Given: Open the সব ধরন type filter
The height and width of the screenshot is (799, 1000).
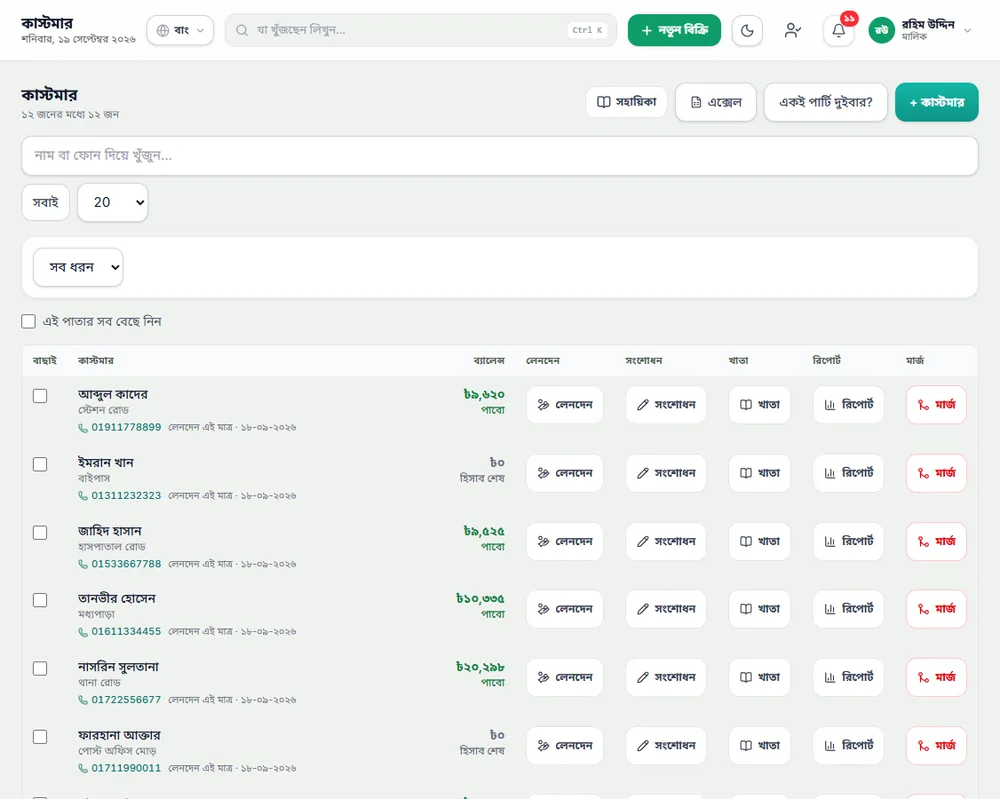Looking at the screenshot, I should tap(78, 267).
